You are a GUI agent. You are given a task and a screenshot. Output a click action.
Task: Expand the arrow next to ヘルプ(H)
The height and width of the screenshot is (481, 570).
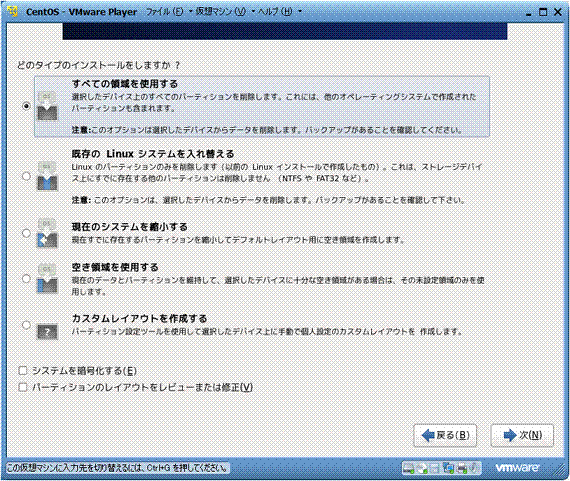tap(300, 12)
